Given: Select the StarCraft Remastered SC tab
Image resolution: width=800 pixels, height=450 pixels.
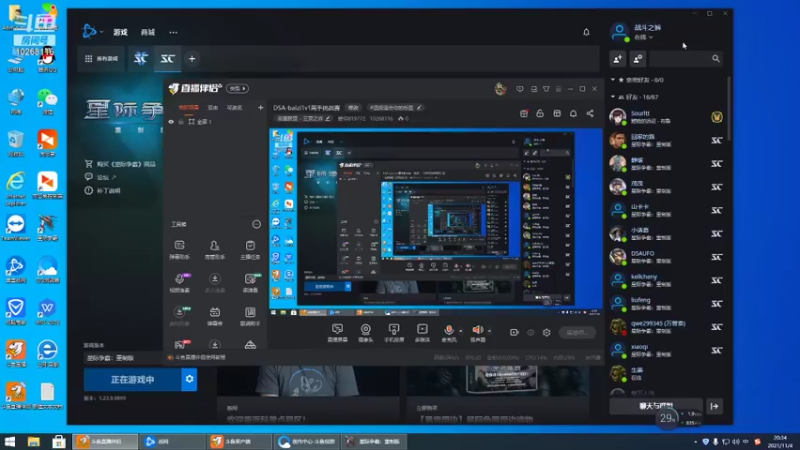Looking at the screenshot, I should click(x=168, y=59).
